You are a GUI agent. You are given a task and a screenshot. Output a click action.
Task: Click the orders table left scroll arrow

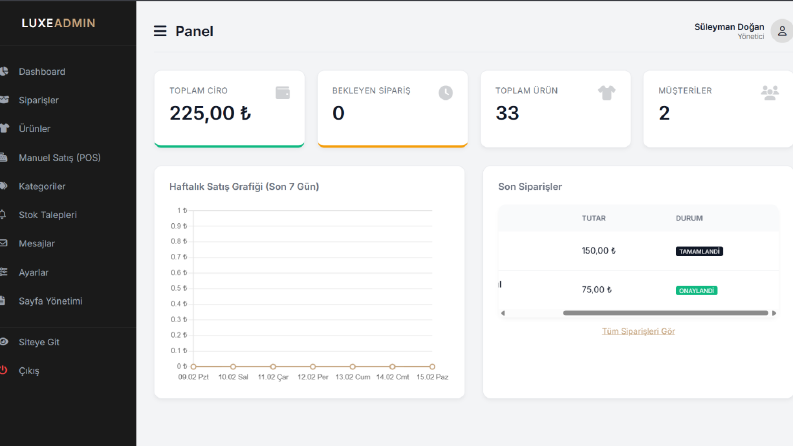pyautogui.click(x=503, y=313)
